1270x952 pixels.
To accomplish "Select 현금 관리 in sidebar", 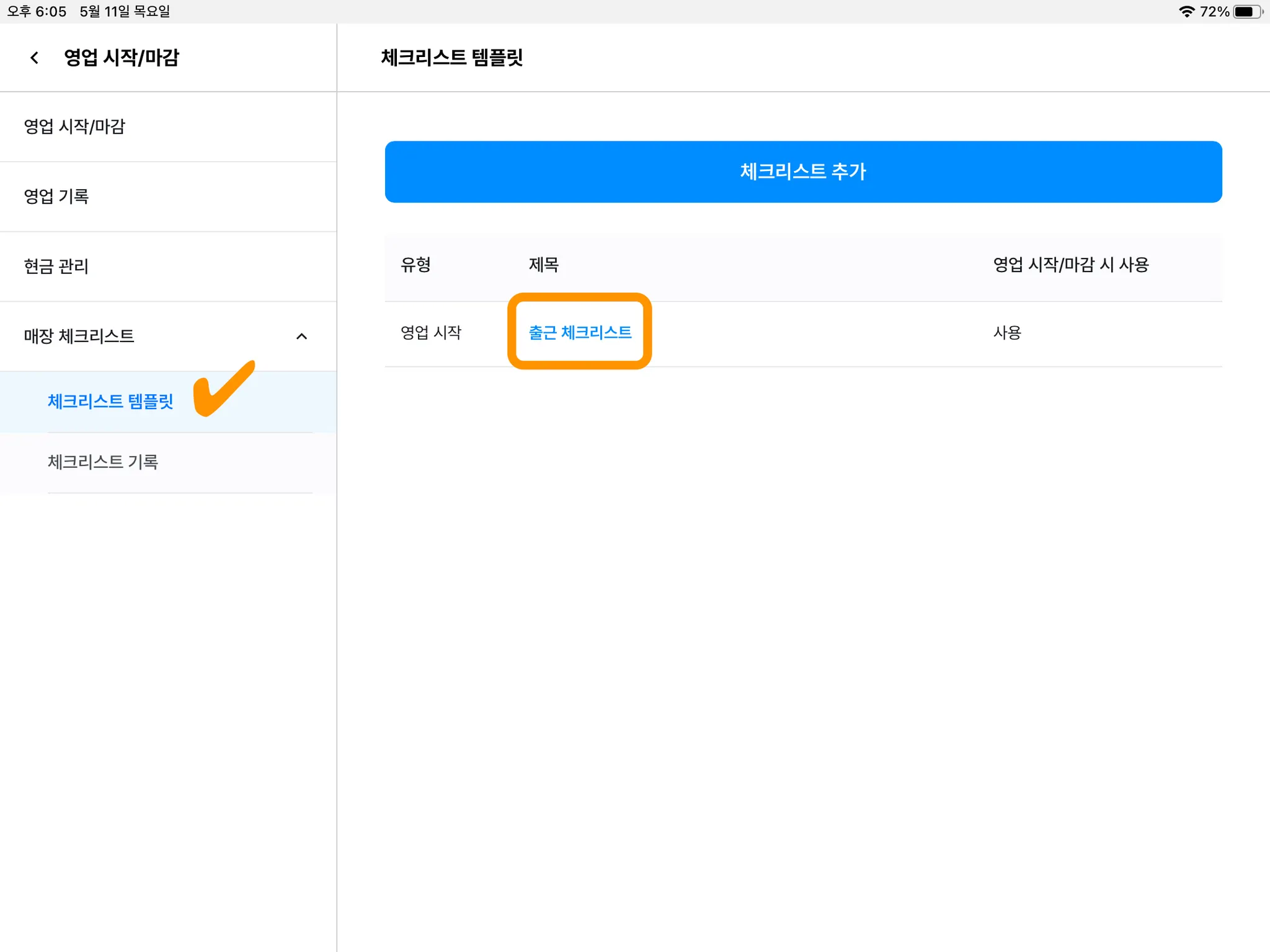I will [56, 267].
